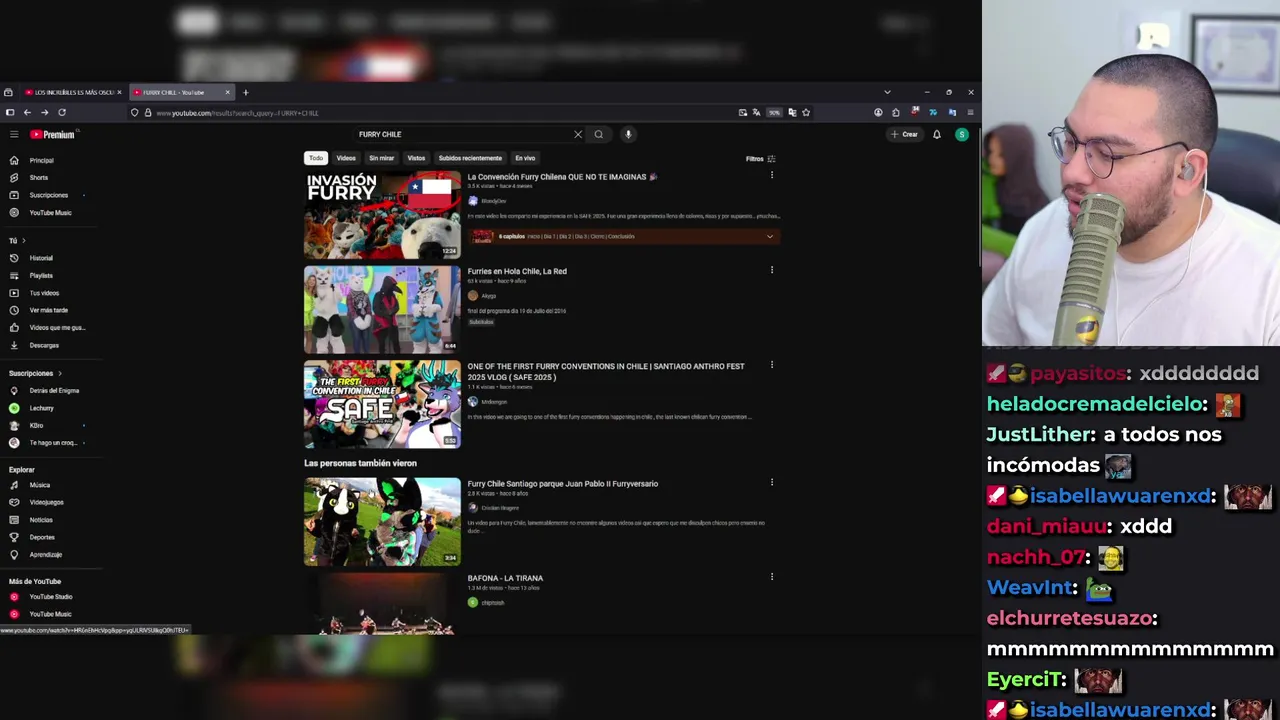Screen dimensions: 1280x720
Task: Expand the Suscripciones section header
Action: pyautogui.click(x=36, y=373)
